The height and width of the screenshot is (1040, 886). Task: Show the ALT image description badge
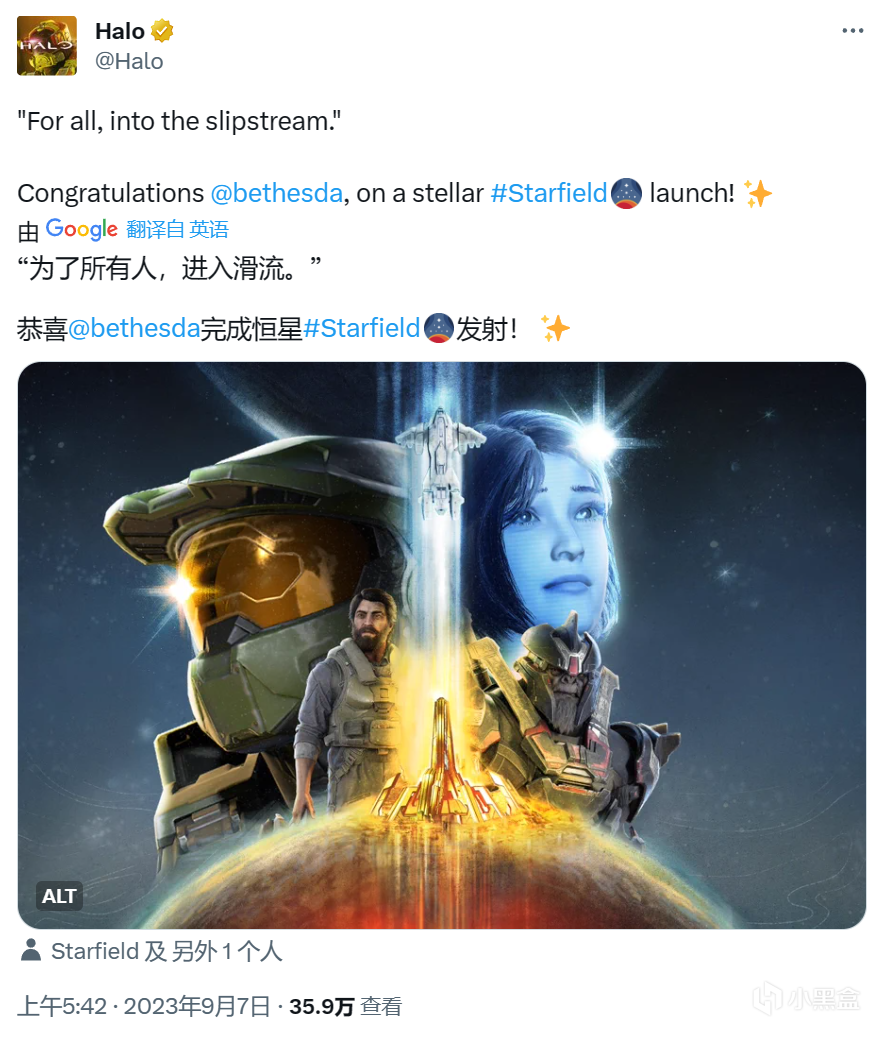click(x=59, y=896)
